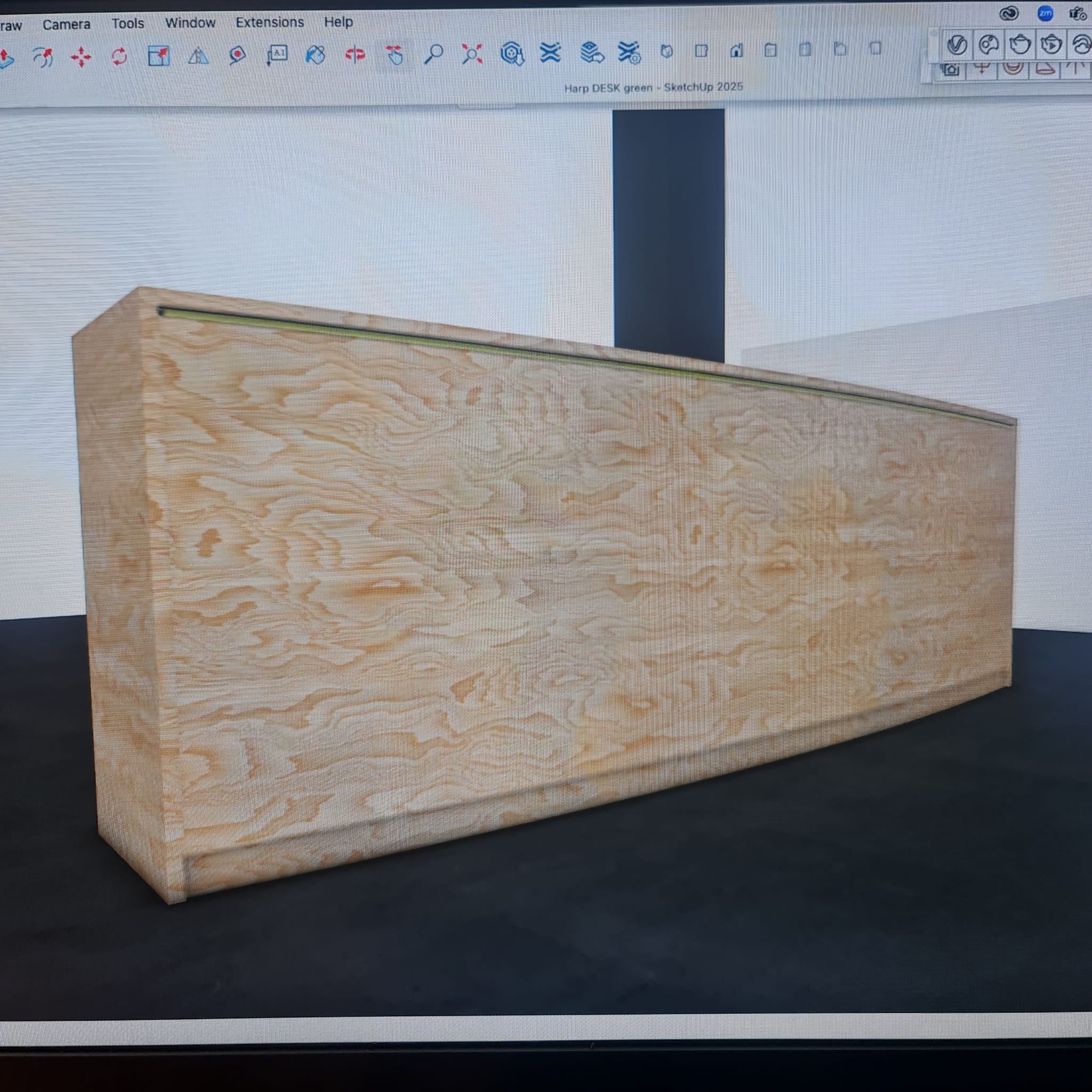1092x1092 pixels.
Task: Open the 3D Warehouse icon
Action: (512, 54)
